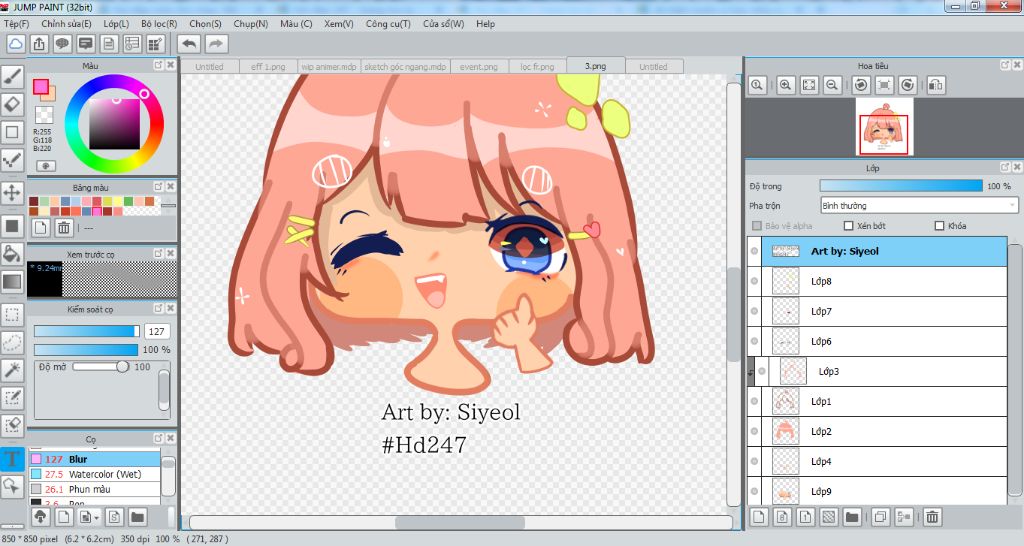Select the Move tool
The image size is (1024, 546).
(x=12, y=193)
